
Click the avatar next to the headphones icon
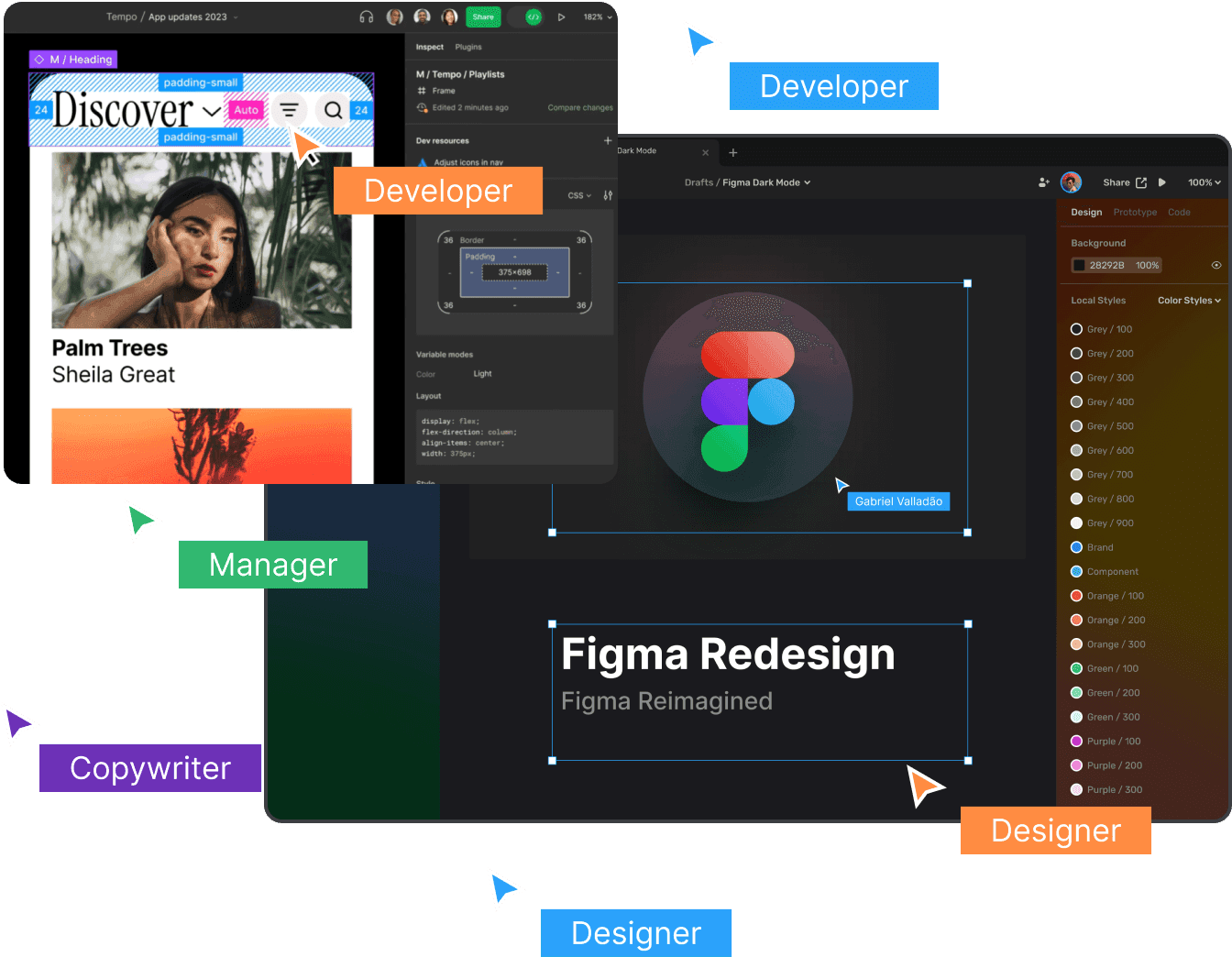coord(395,16)
